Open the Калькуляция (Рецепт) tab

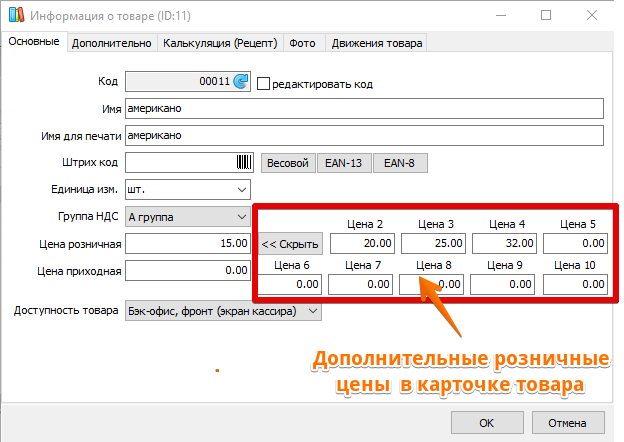point(220,43)
